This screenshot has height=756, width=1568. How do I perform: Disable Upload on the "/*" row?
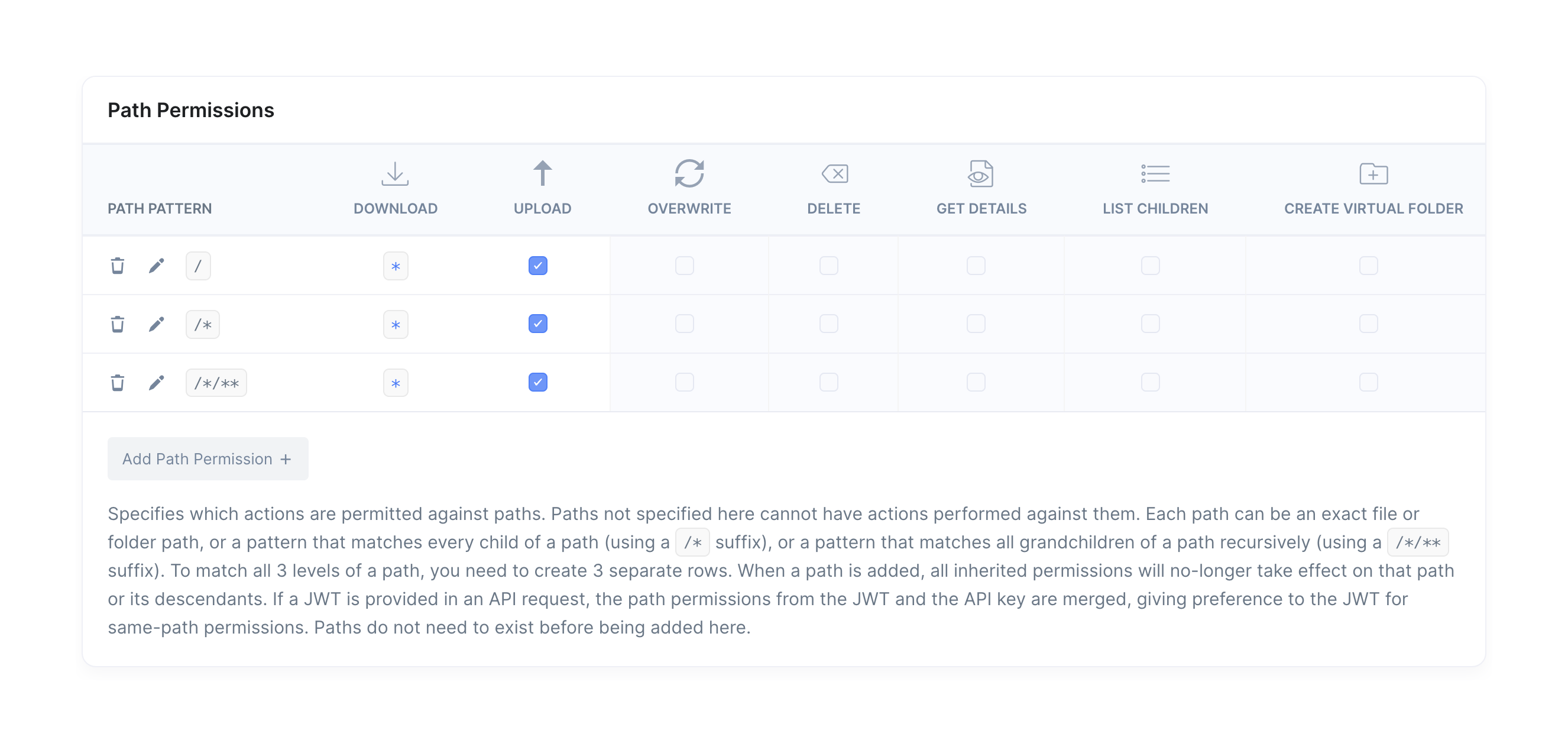(537, 324)
